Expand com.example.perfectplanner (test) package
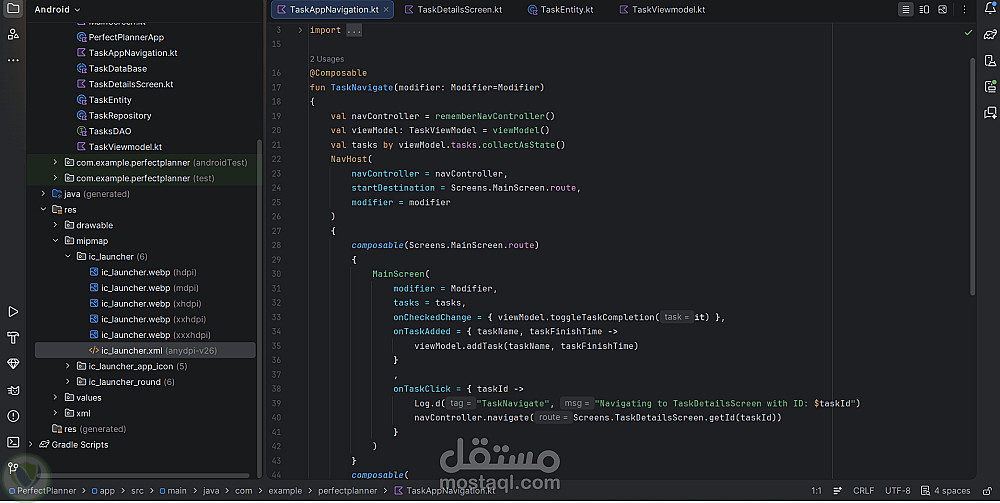The width and height of the screenshot is (1000, 503). [x=55, y=179]
